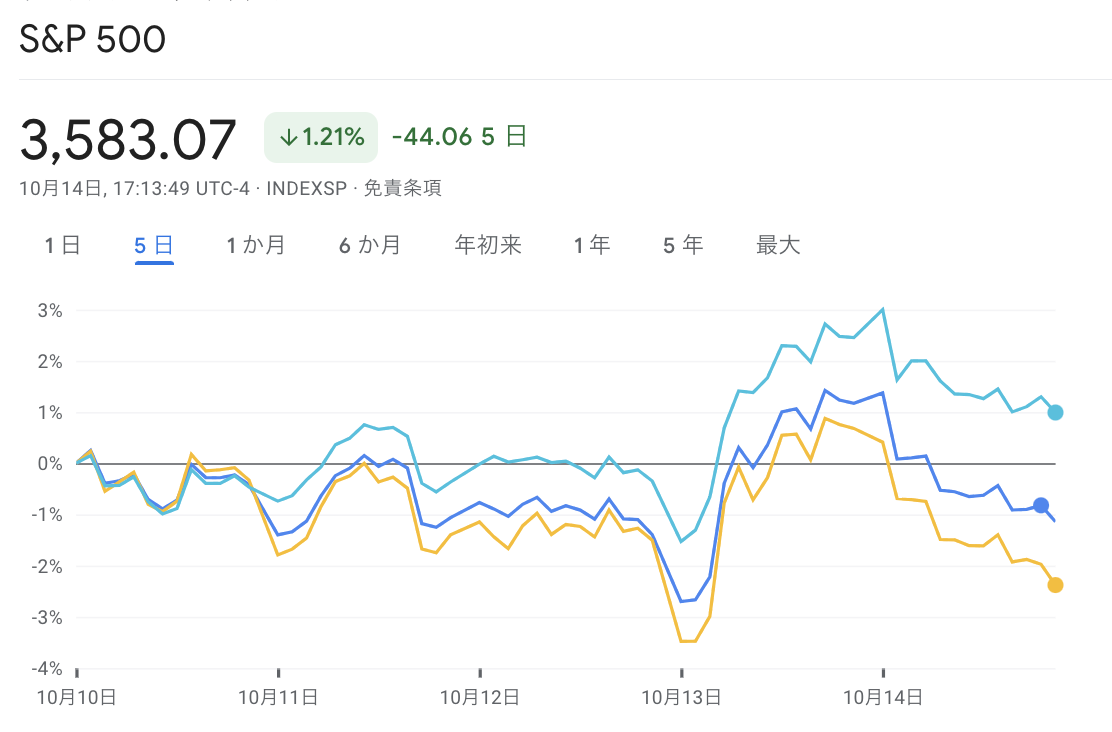Select the 1日 time range tab
This screenshot has width=1112, height=732.
pyautogui.click(x=62, y=245)
